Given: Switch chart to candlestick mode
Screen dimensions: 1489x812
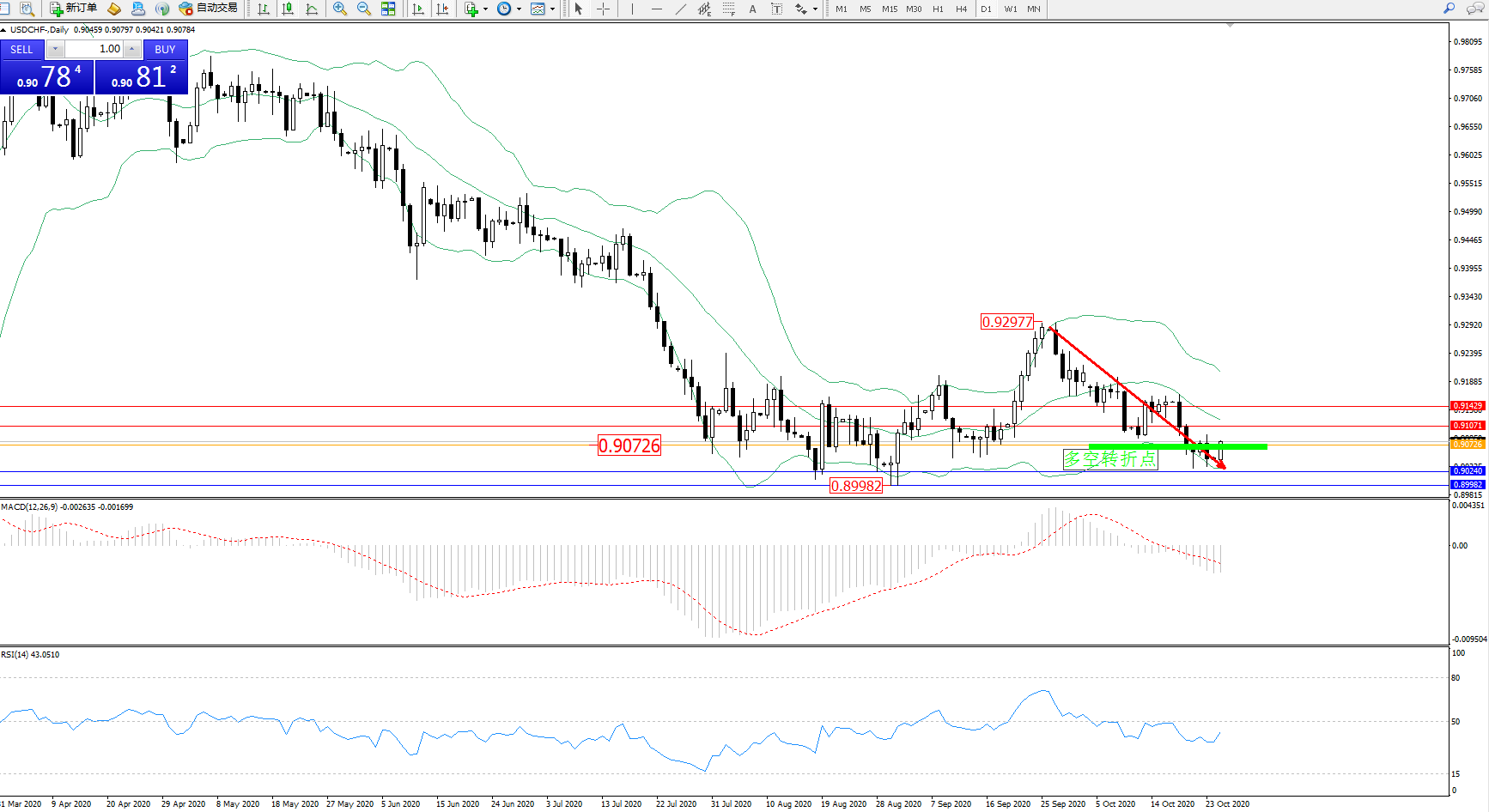Looking at the screenshot, I should click(x=288, y=9).
